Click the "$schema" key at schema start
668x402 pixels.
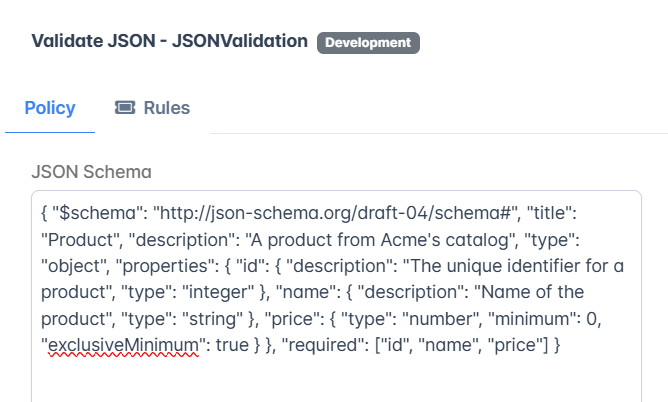tap(97, 213)
